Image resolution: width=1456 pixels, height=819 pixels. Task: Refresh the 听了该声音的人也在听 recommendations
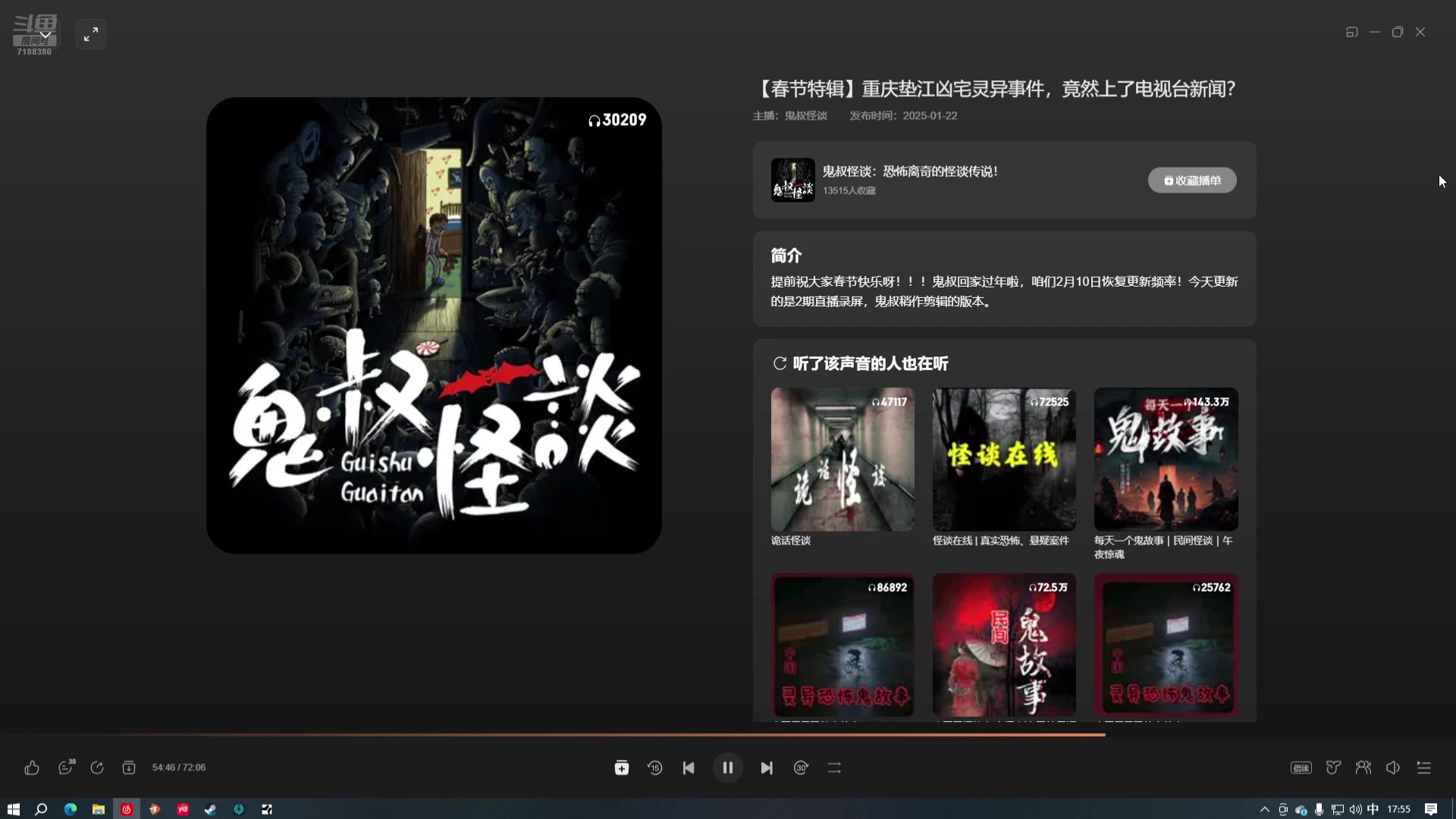coord(780,363)
